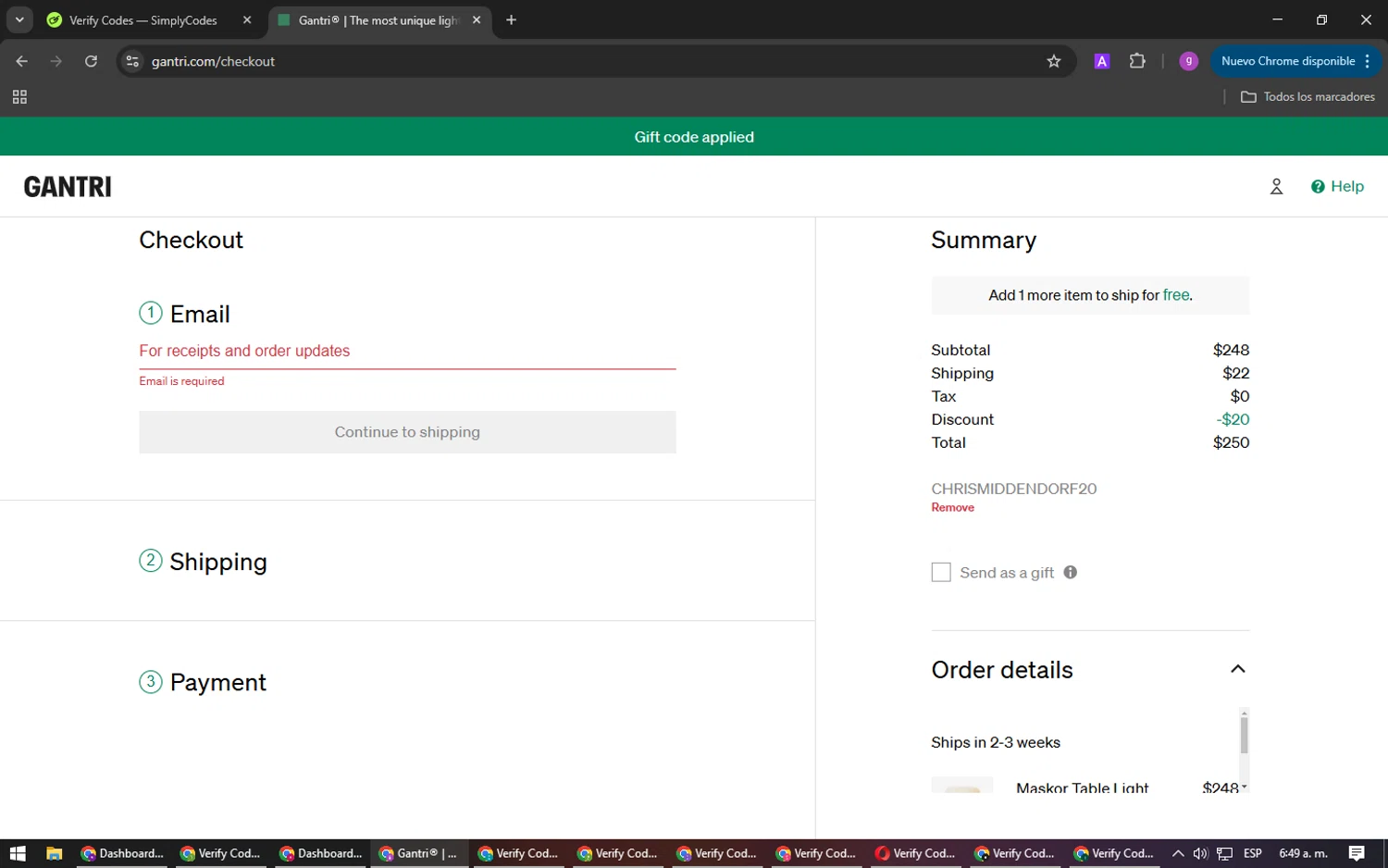Click the Gift code applied banner

pos(694,136)
